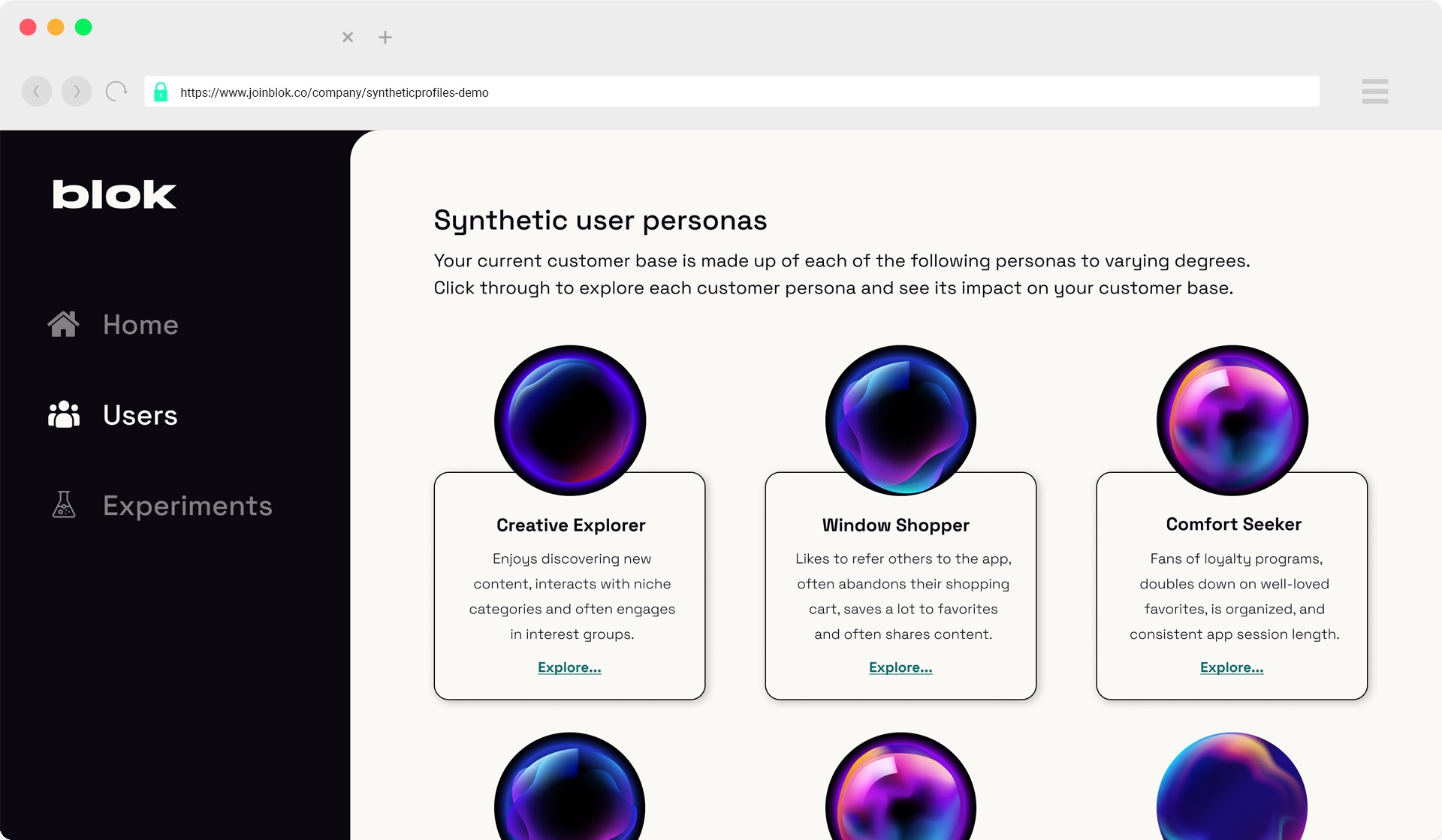Viewport: 1442px width, 840px height.
Task: Open the browser hamburger menu
Action: point(1375,92)
